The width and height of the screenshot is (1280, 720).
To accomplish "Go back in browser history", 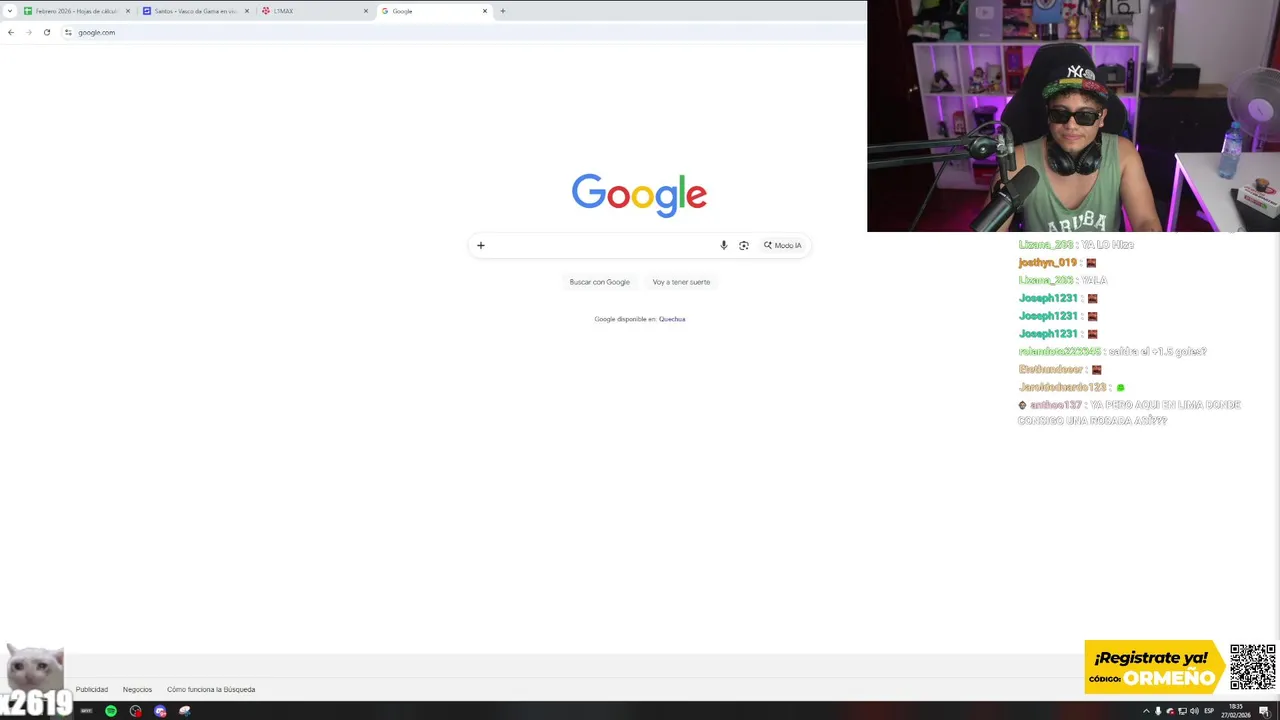I will point(11,32).
